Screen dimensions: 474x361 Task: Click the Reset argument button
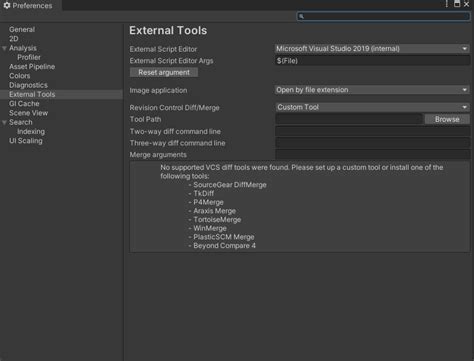click(164, 72)
